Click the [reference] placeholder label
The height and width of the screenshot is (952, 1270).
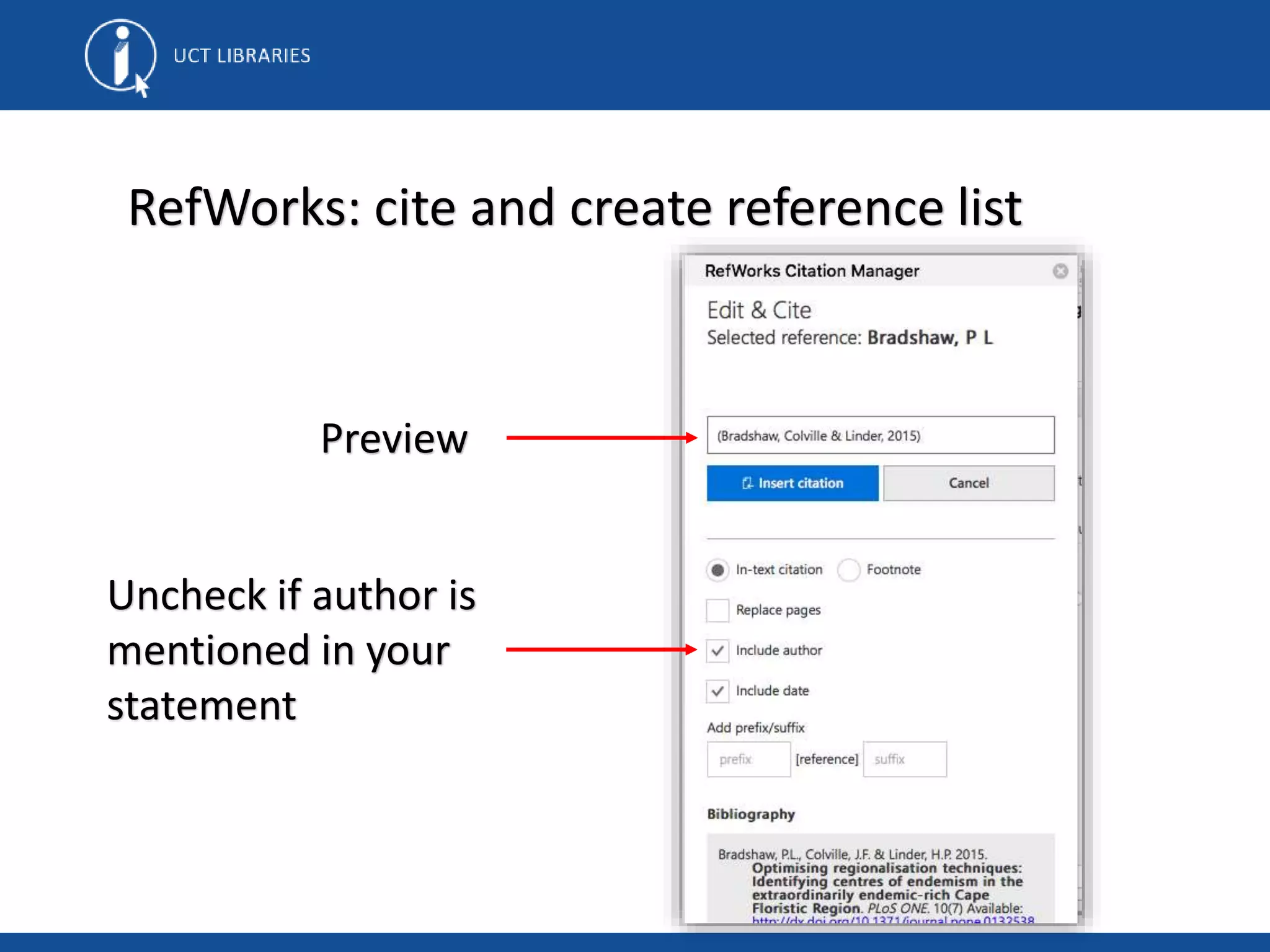(x=827, y=759)
